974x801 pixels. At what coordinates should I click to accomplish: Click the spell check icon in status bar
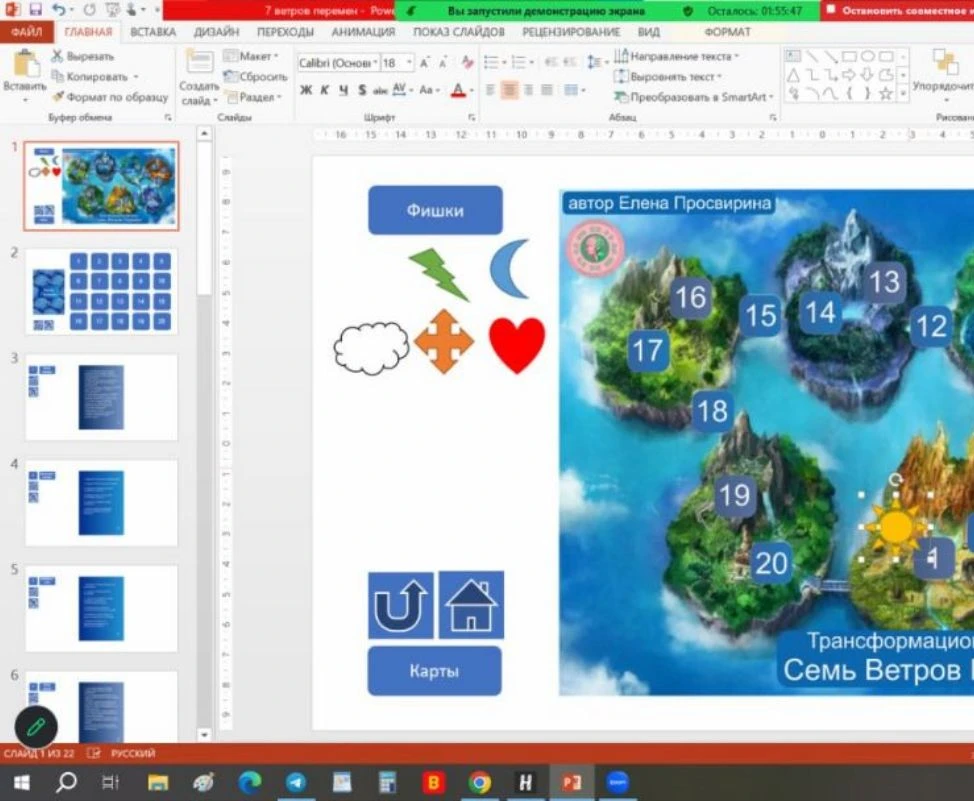[x=93, y=753]
